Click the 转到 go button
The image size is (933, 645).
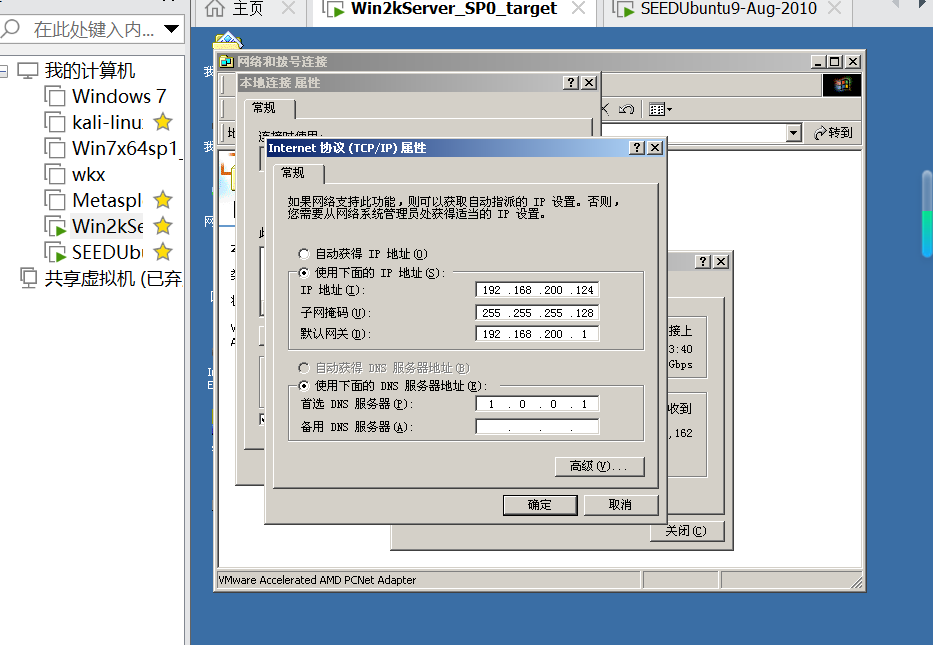coord(833,133)
